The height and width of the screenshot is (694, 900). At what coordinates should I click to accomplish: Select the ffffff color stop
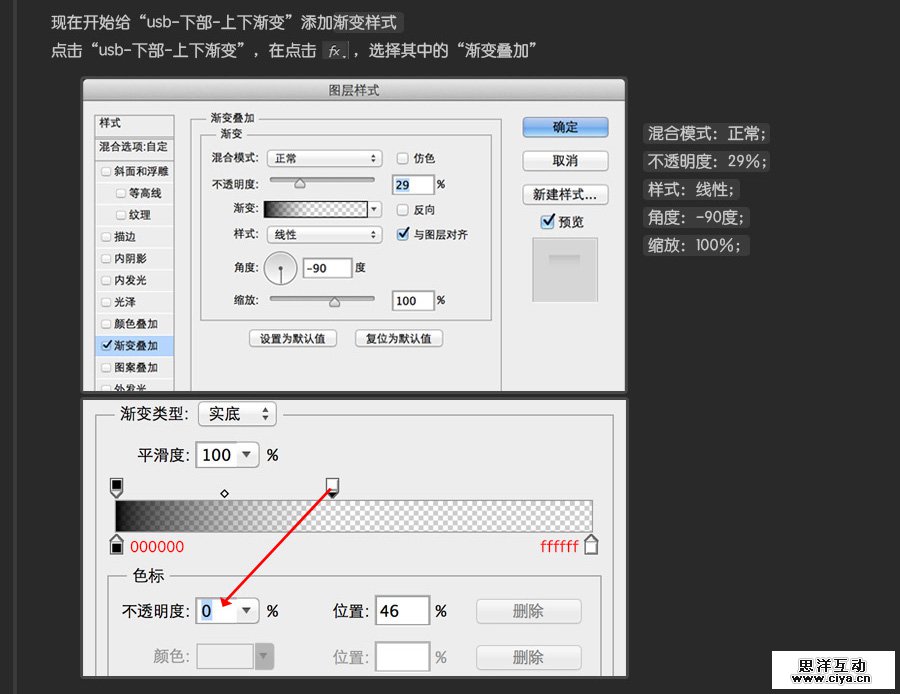[x=590, y=544]
